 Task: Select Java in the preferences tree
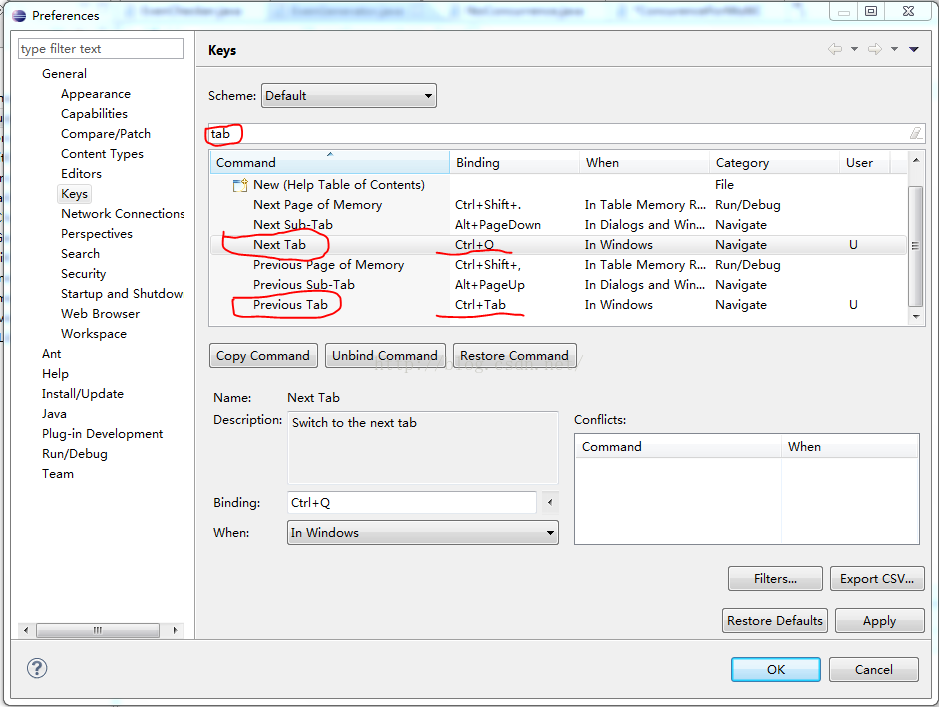(x=54, y=414)
